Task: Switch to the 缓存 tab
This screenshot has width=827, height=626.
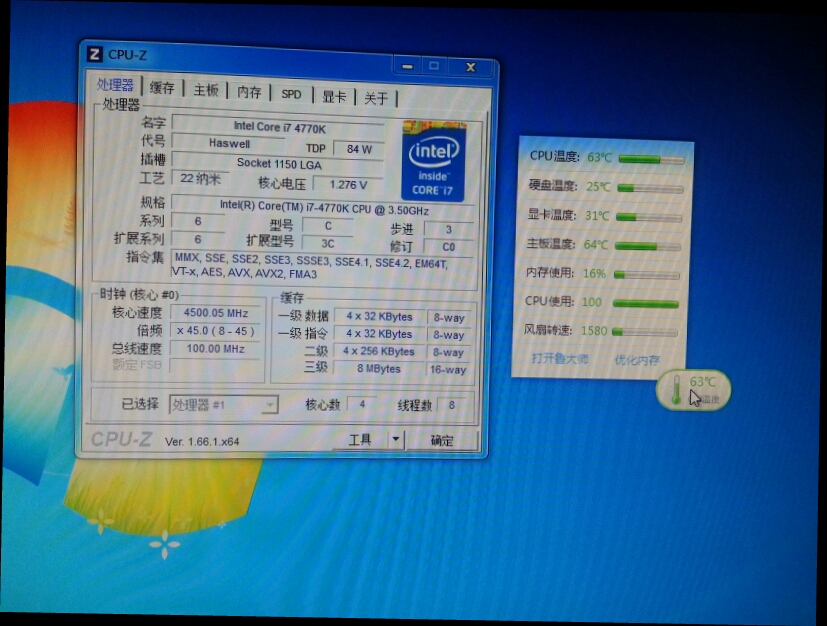Action: coord(162,88)
